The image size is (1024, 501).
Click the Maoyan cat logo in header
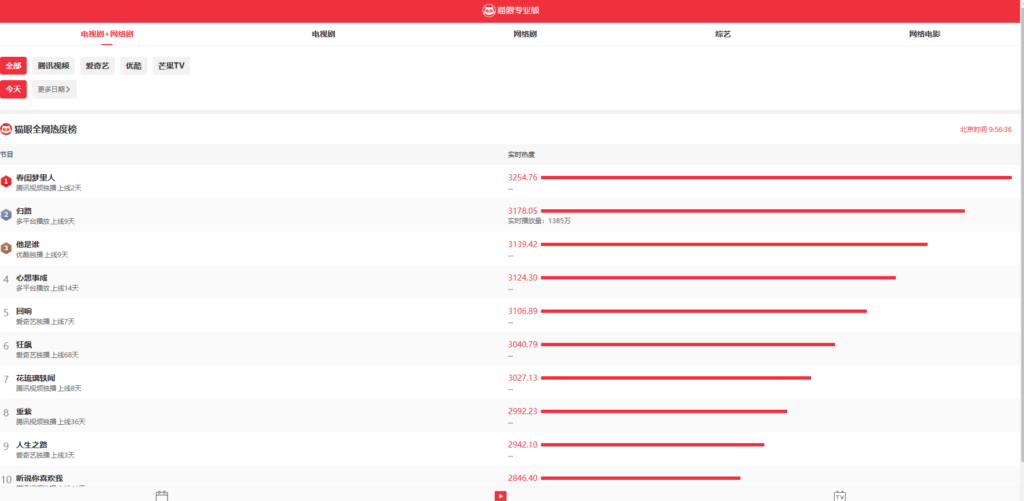point(488,10)
